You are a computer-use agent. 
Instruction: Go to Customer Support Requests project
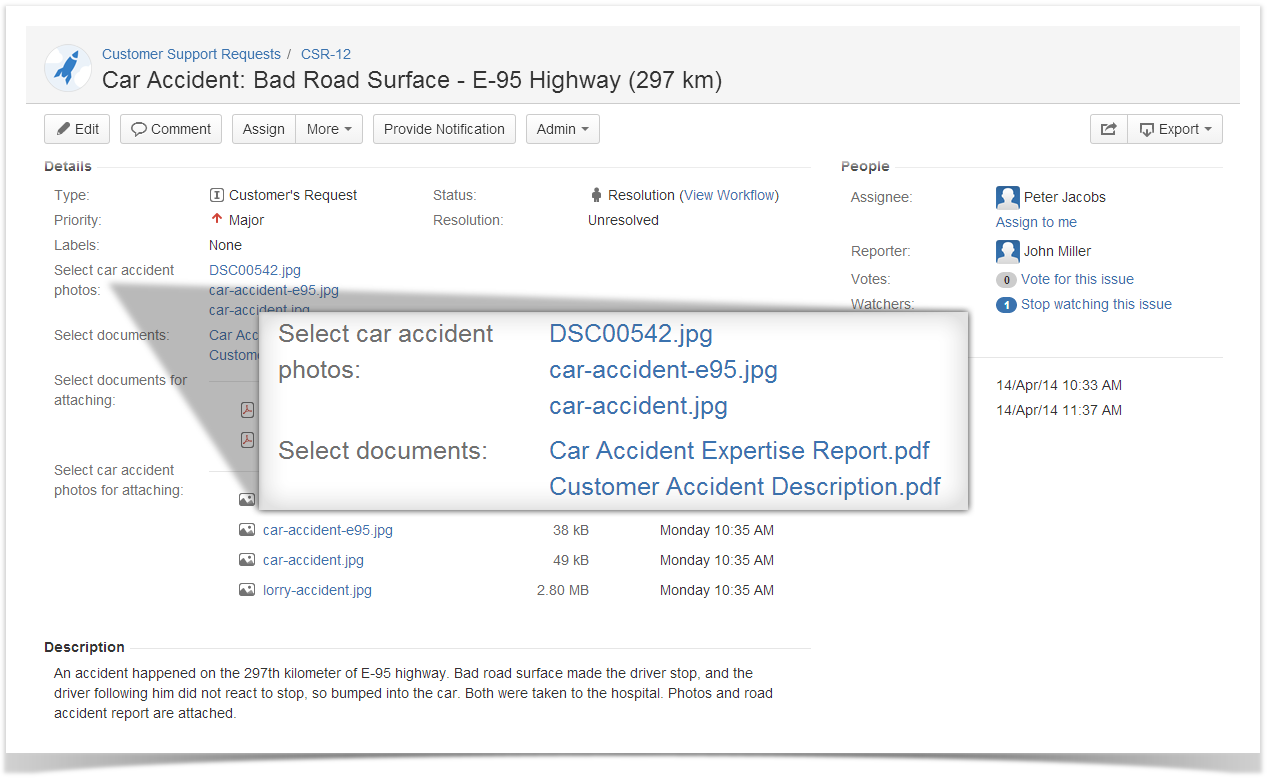tap(191, 54)
